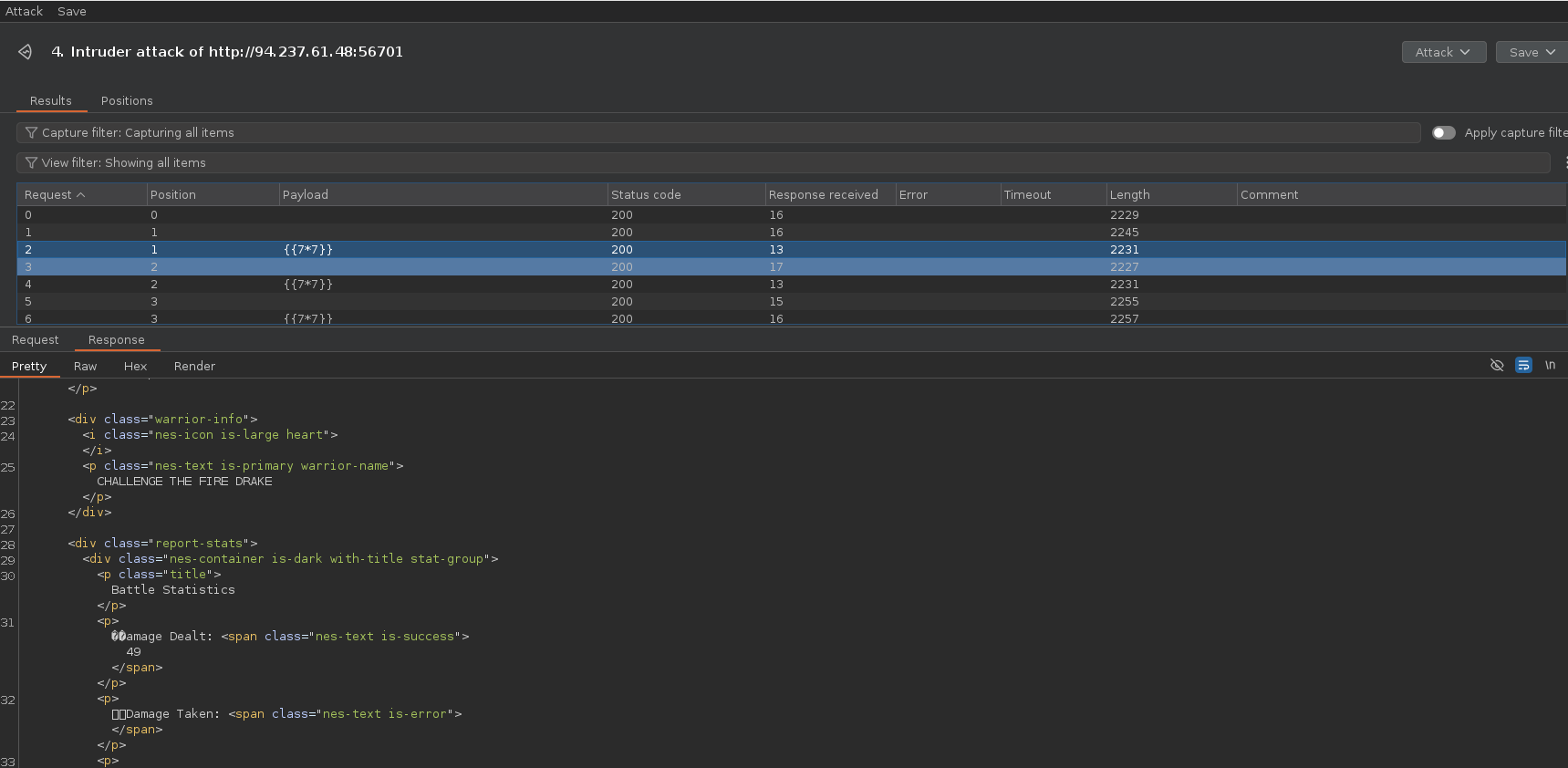
Task: Click the 'CHALLENGE THE FIRE DRAKE' response text
Action: [x=184, y=482]
